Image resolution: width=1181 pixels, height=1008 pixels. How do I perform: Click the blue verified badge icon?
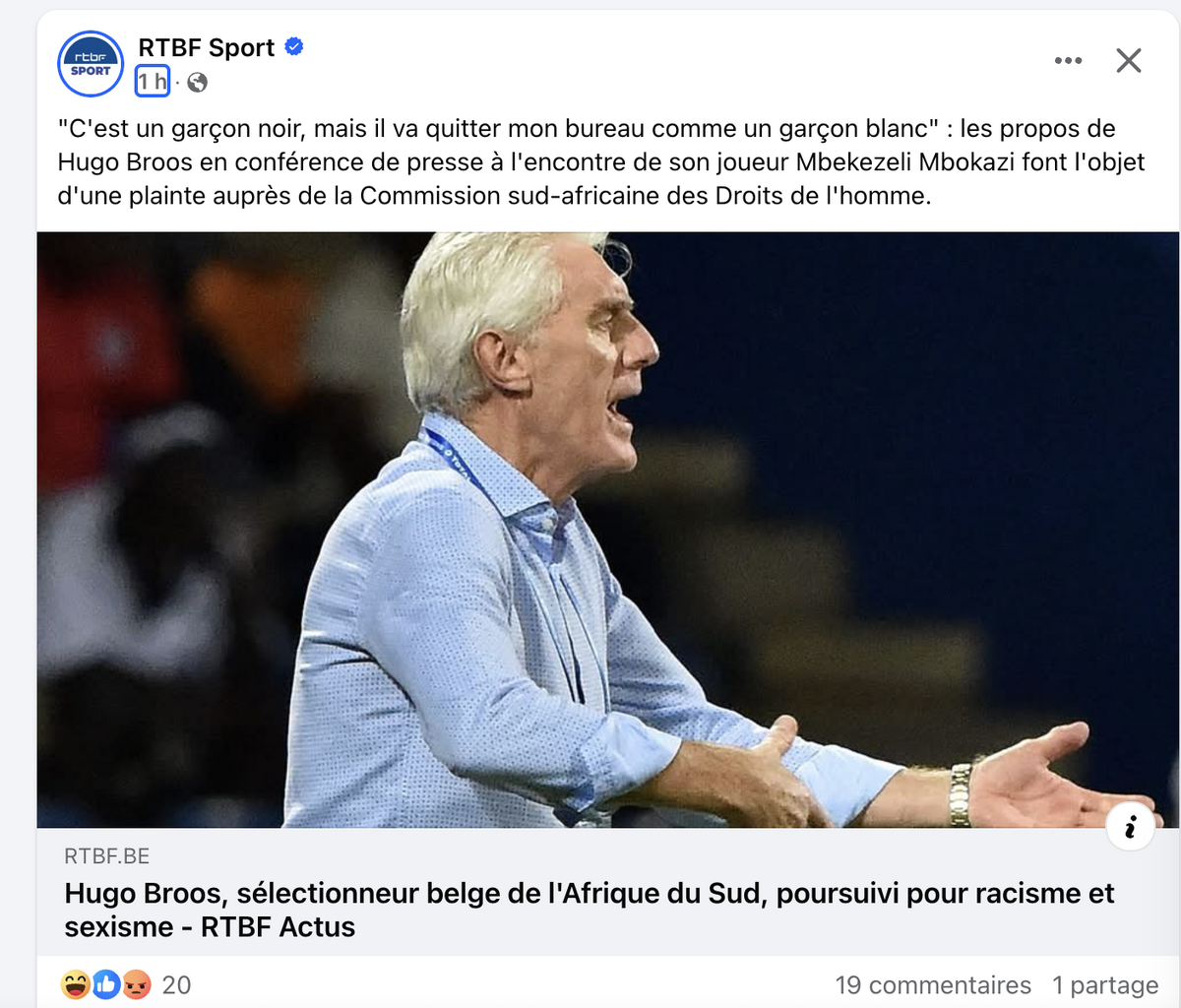[293, 46]
